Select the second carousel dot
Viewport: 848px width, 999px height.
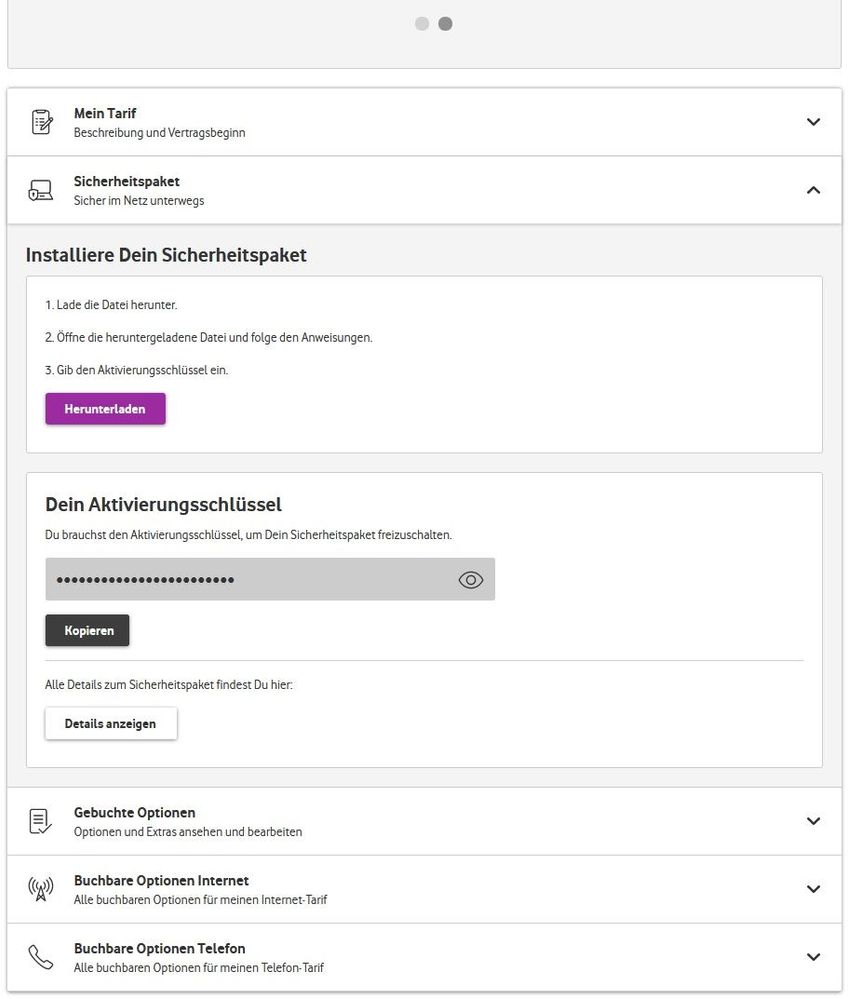[x=445, y=24]
